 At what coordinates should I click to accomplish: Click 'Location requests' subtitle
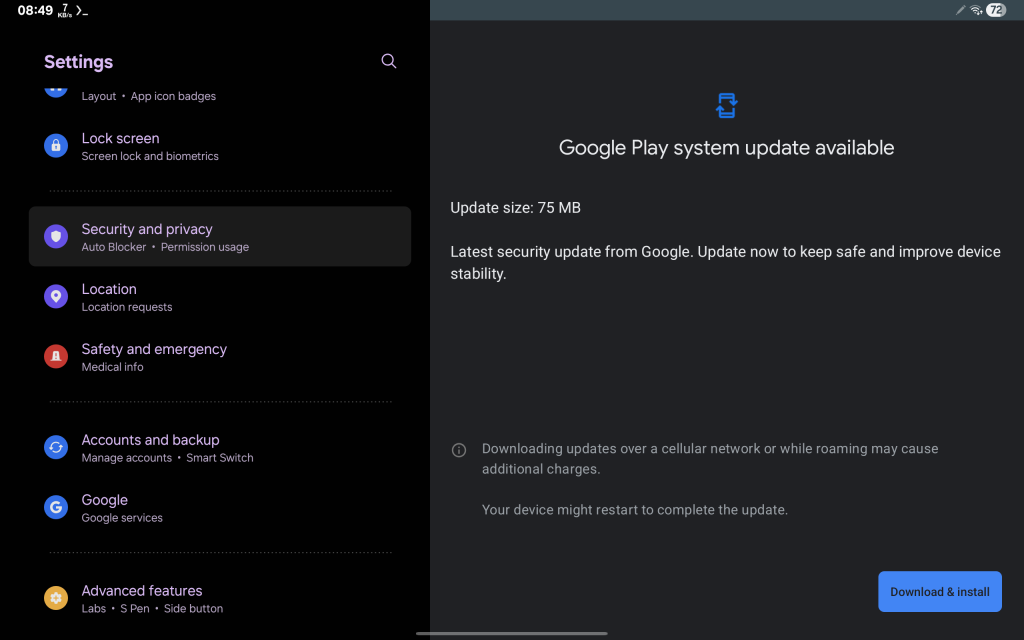[x=127, y=307]
